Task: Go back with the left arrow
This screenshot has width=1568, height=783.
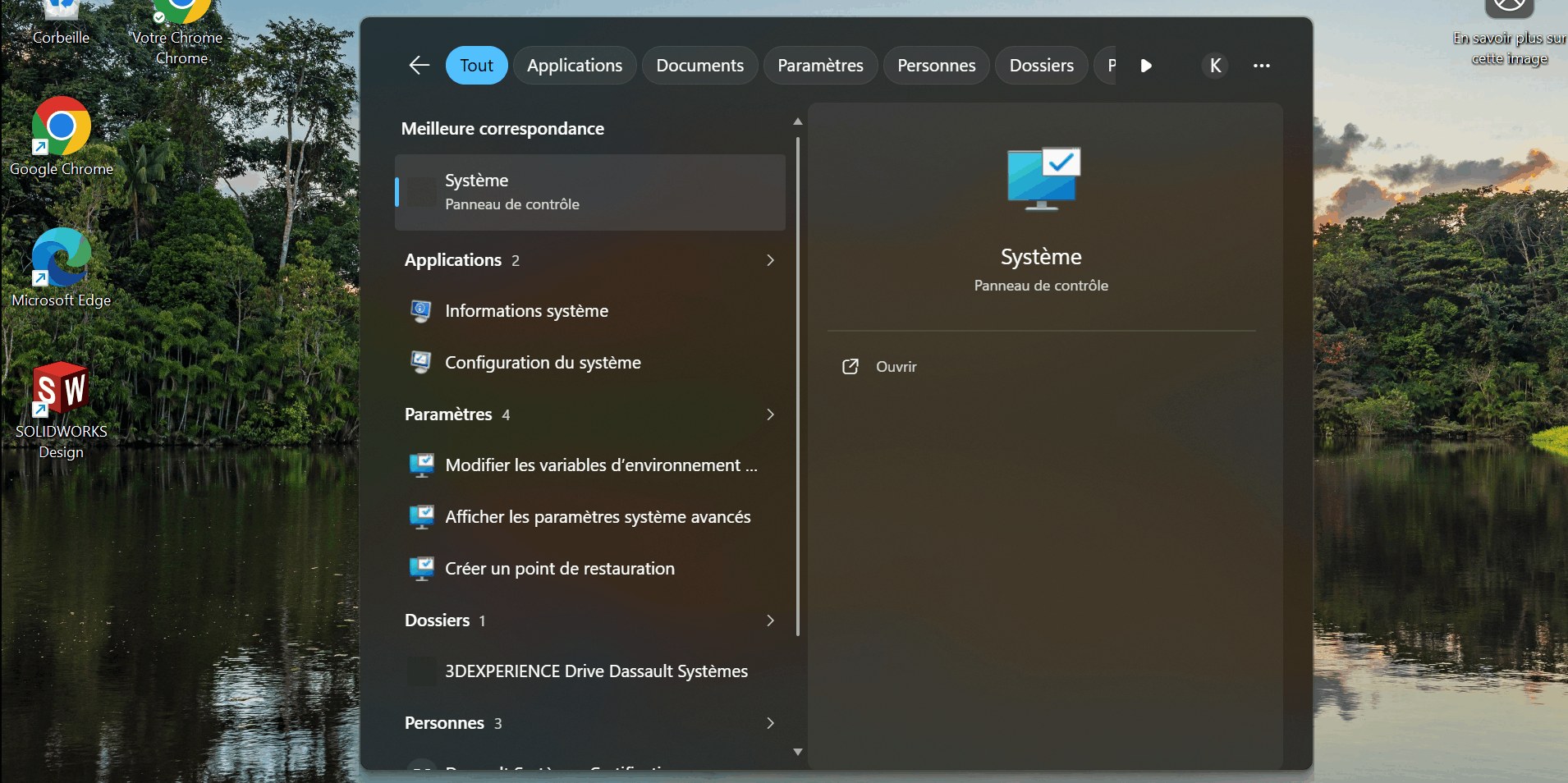Action: tap(420, 66)
